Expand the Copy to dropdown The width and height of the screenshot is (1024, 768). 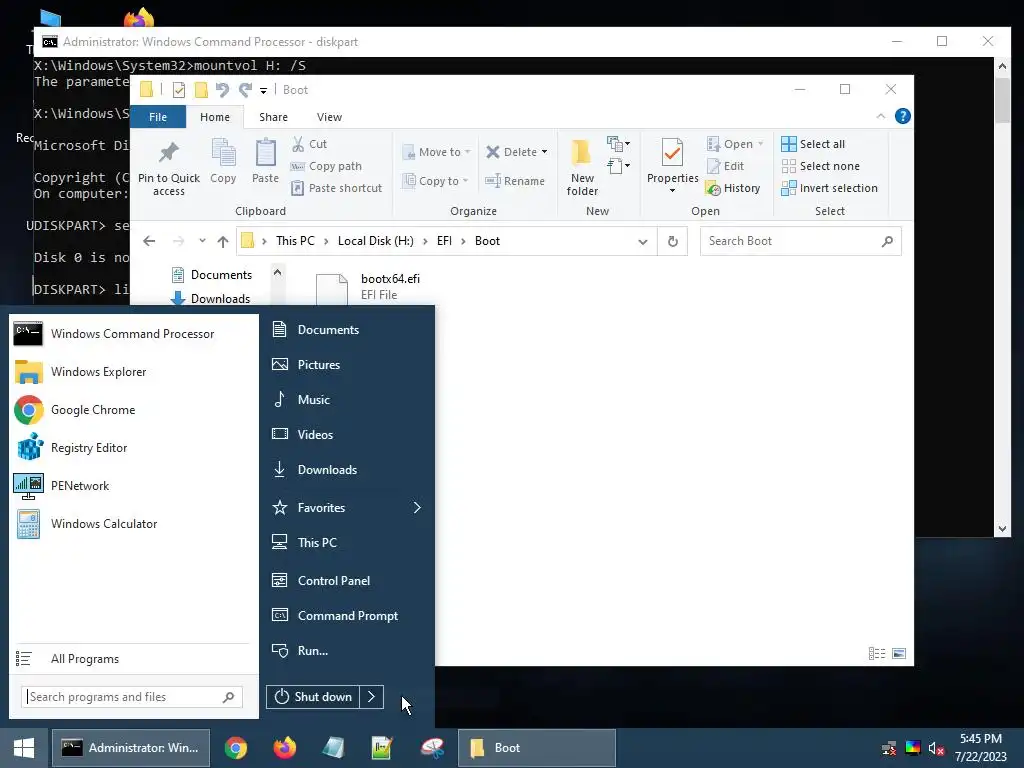pos(466,181)
